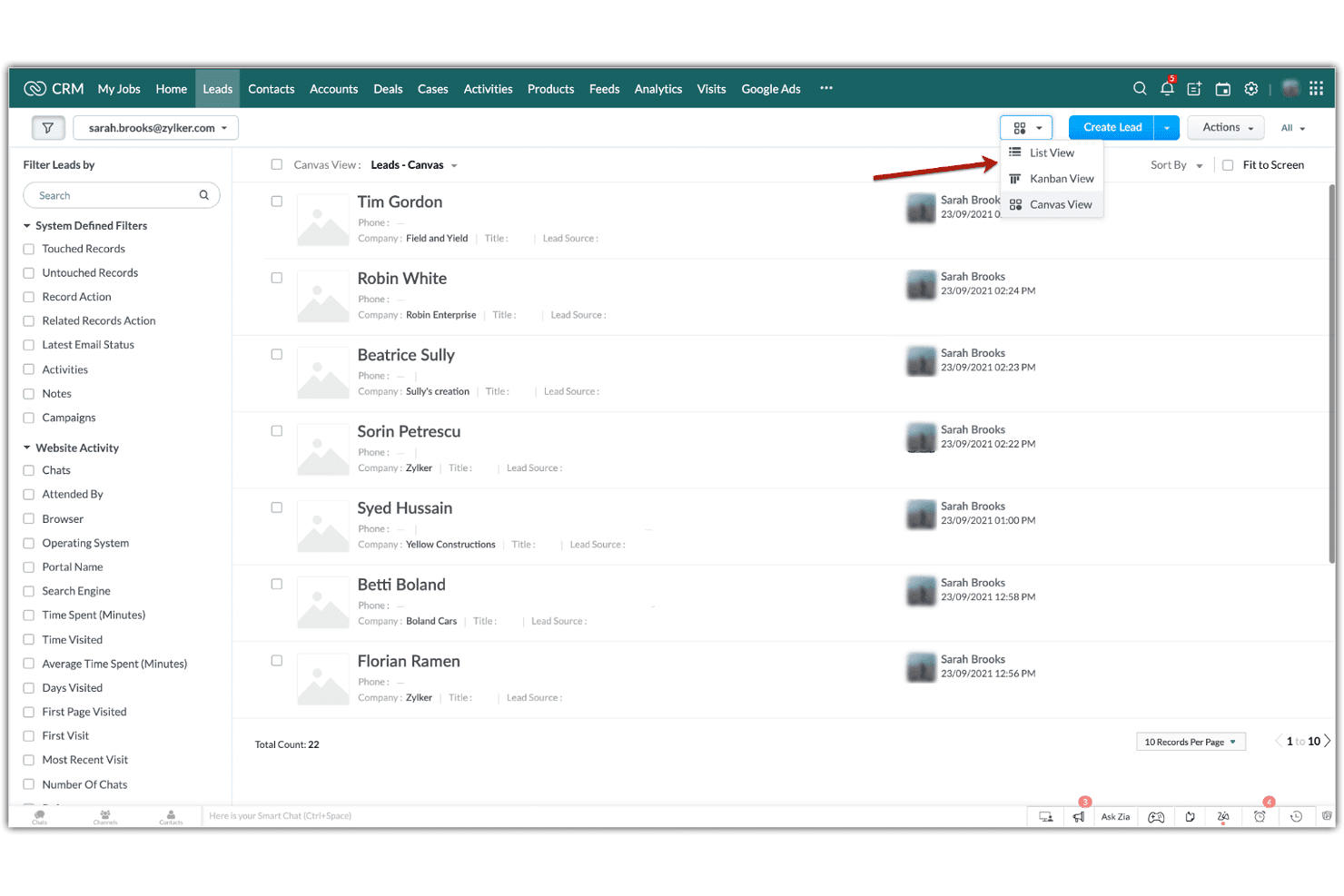Click the screen share monitor icon
Viewport: 1344px width, 896px height.
point(1046,816)
